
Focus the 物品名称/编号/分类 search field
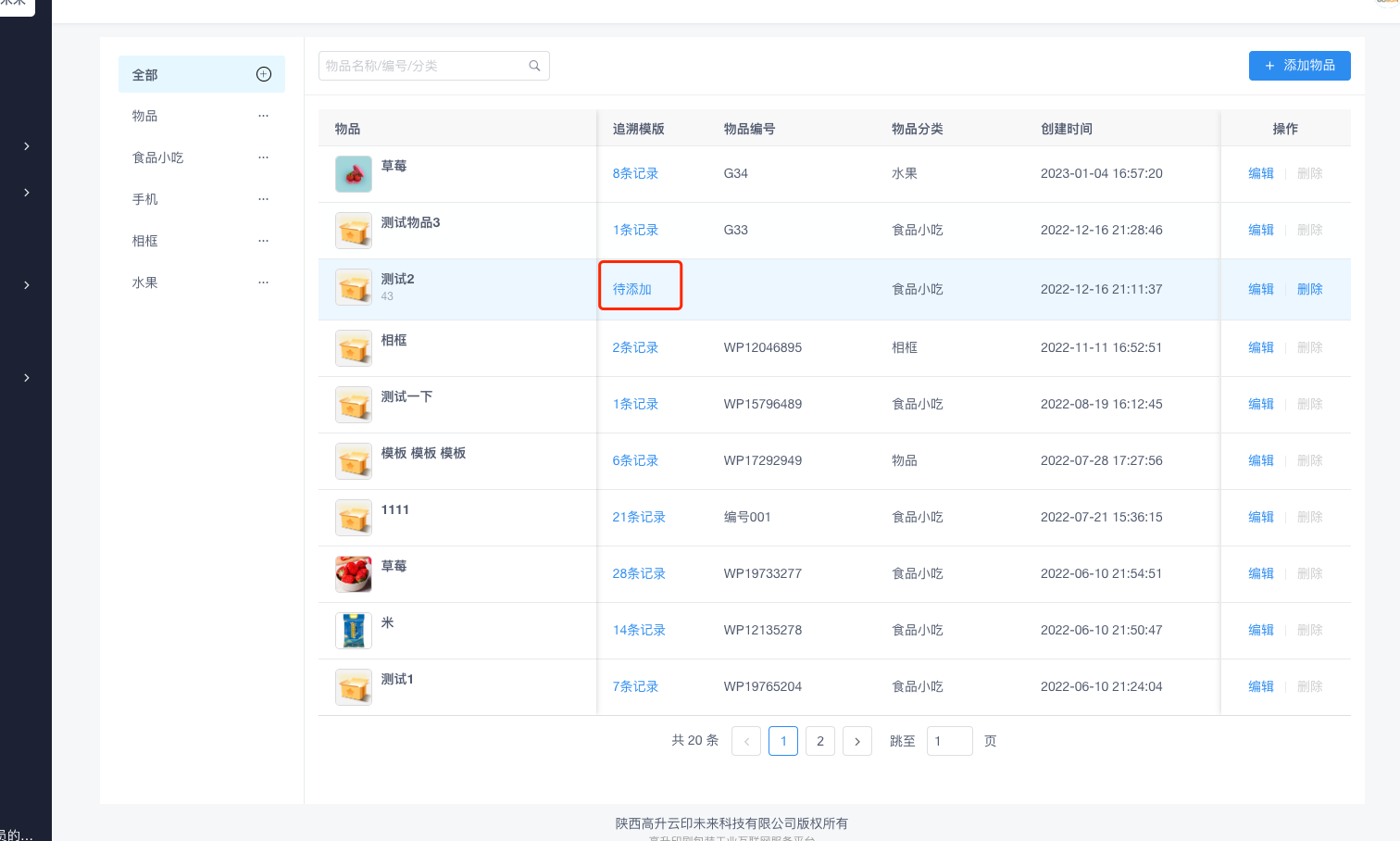(434, 66)
